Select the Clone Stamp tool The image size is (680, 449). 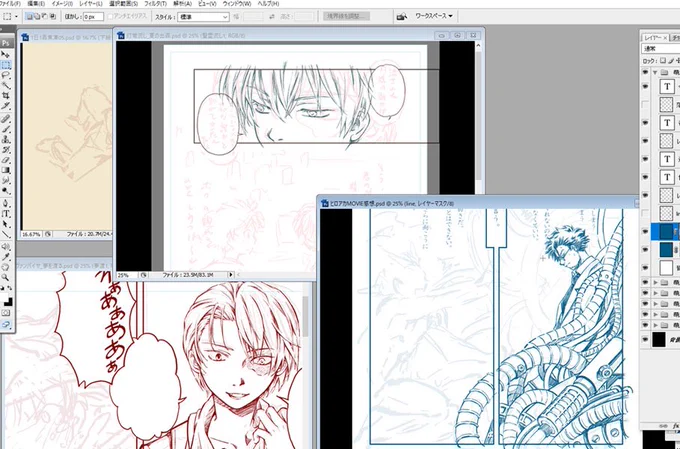pyautogui.click(x=6, y=139)
